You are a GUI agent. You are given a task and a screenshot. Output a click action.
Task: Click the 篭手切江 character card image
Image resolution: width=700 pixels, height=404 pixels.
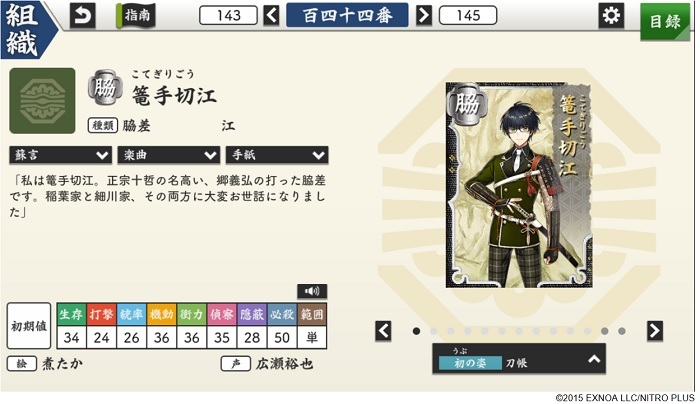pos(519,185)
